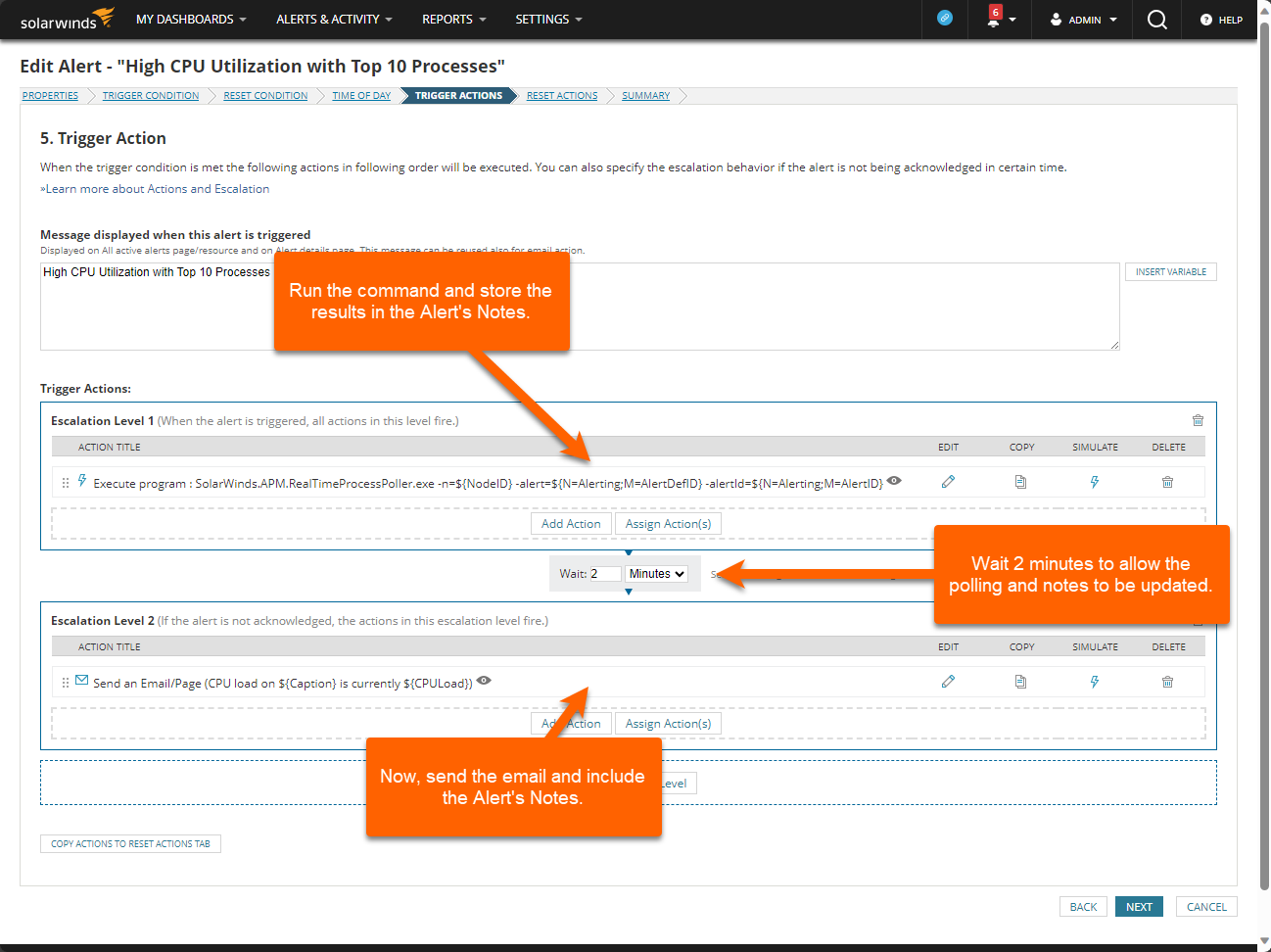Open the search magnifier icon

1157,20
